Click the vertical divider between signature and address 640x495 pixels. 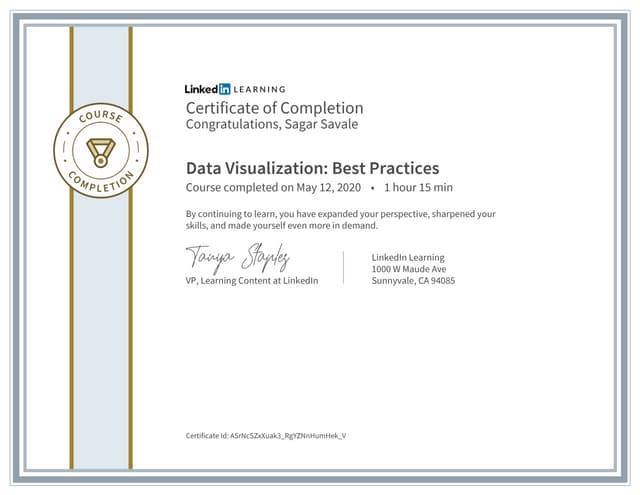(344, 267)
